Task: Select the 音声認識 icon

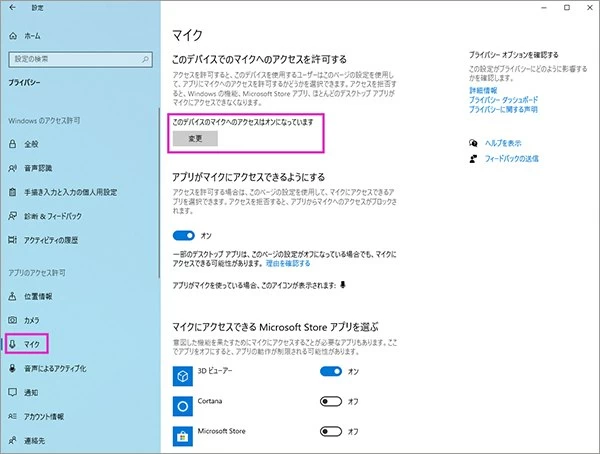Action: click(x=13, y=168)
